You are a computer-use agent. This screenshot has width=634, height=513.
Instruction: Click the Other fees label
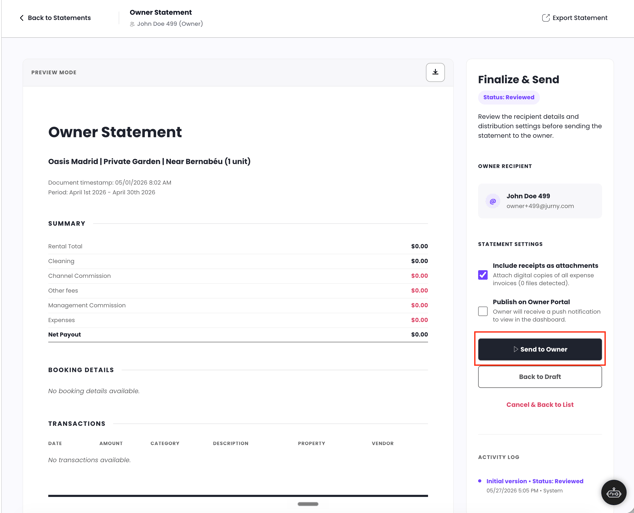coord(63,291)
